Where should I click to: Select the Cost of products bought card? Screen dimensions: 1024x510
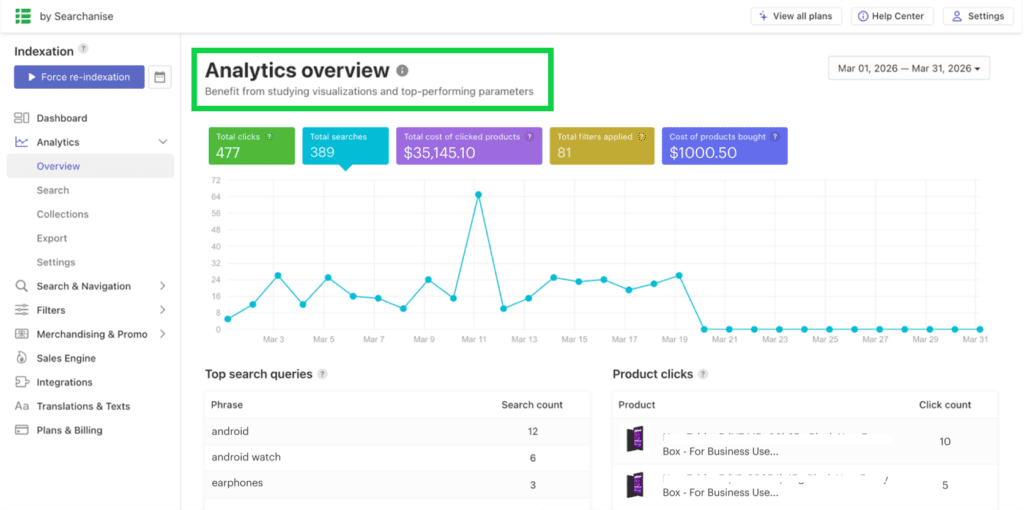click(x=725, y=146)
